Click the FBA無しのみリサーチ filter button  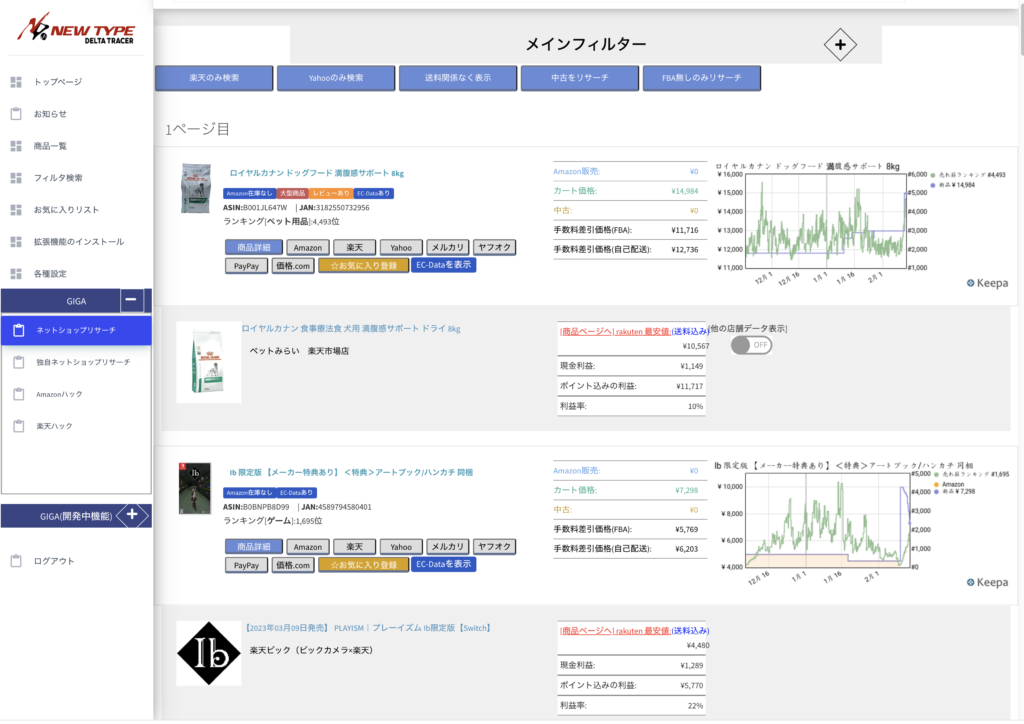[701, 78]
